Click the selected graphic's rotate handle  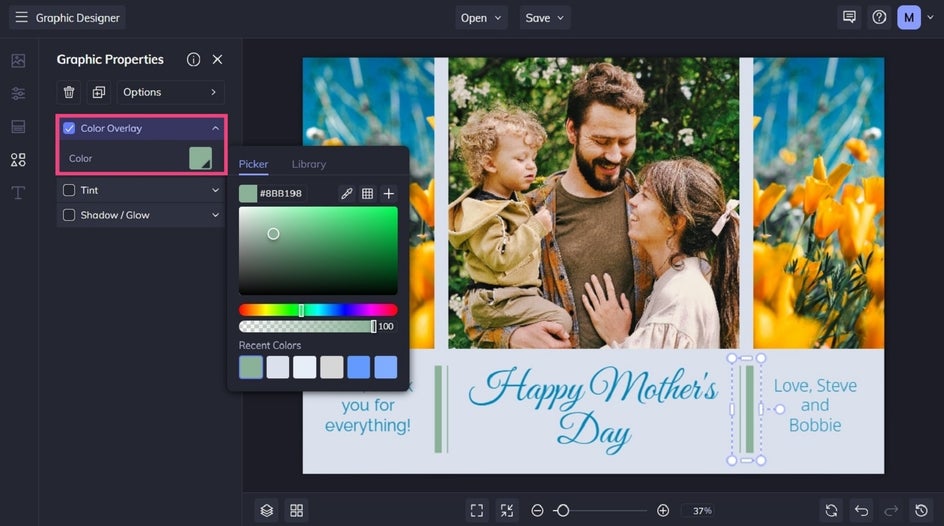point(780,409)
